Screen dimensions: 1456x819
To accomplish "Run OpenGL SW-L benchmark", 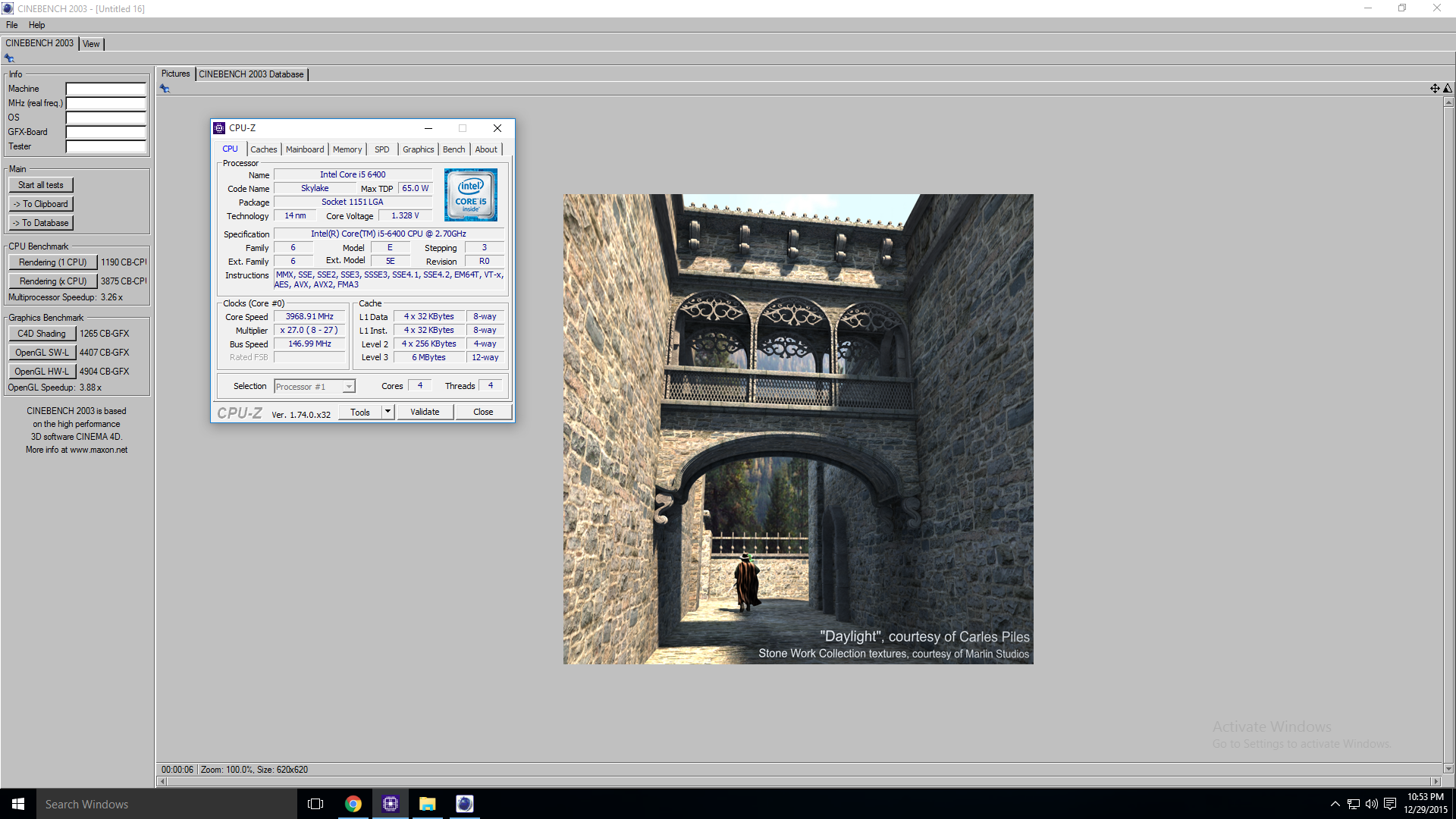I will 42,353.
